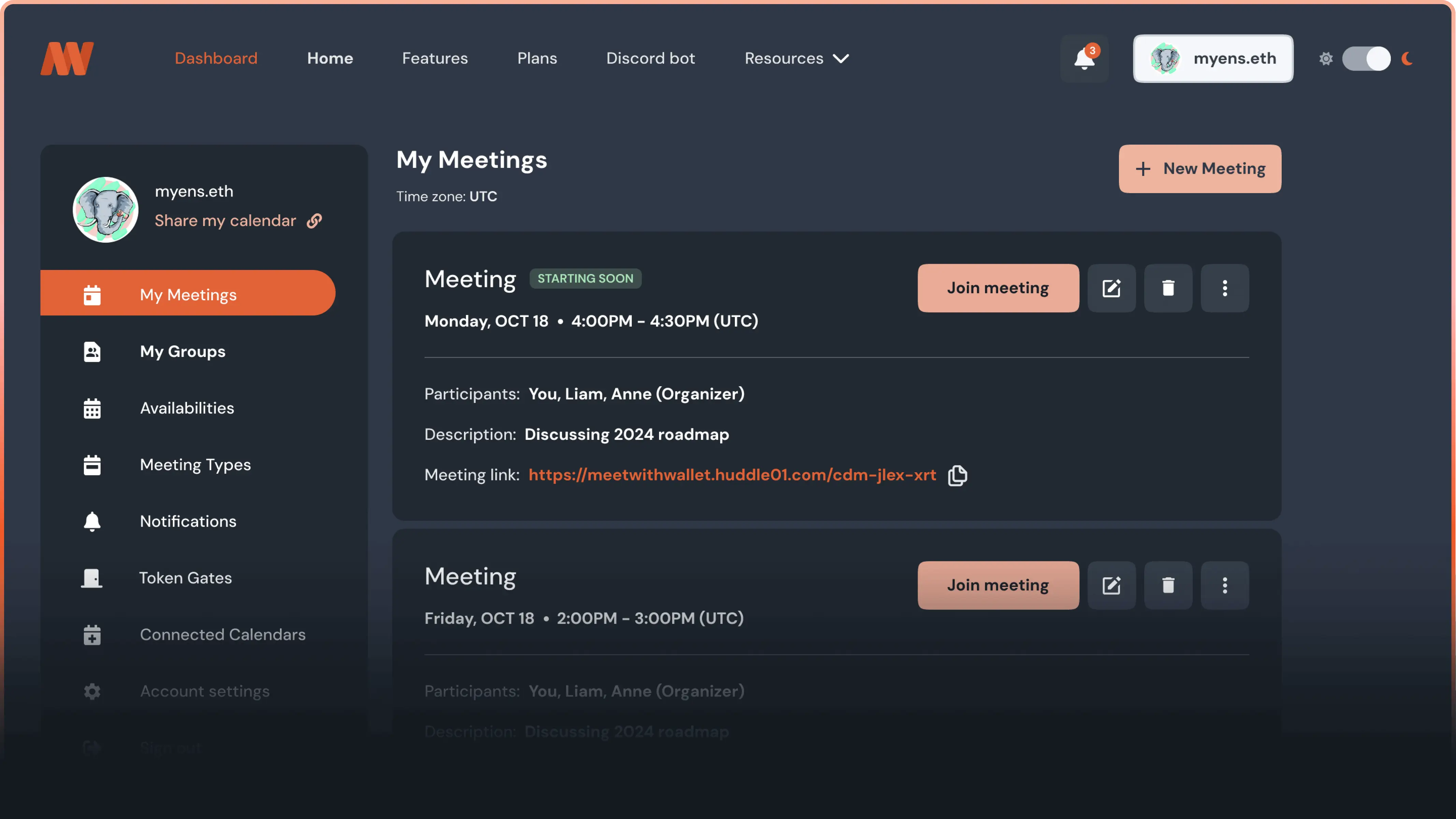Click the edit icon on first meeting
This screenshot has height=819, width=1456.
click(1111, 288)
